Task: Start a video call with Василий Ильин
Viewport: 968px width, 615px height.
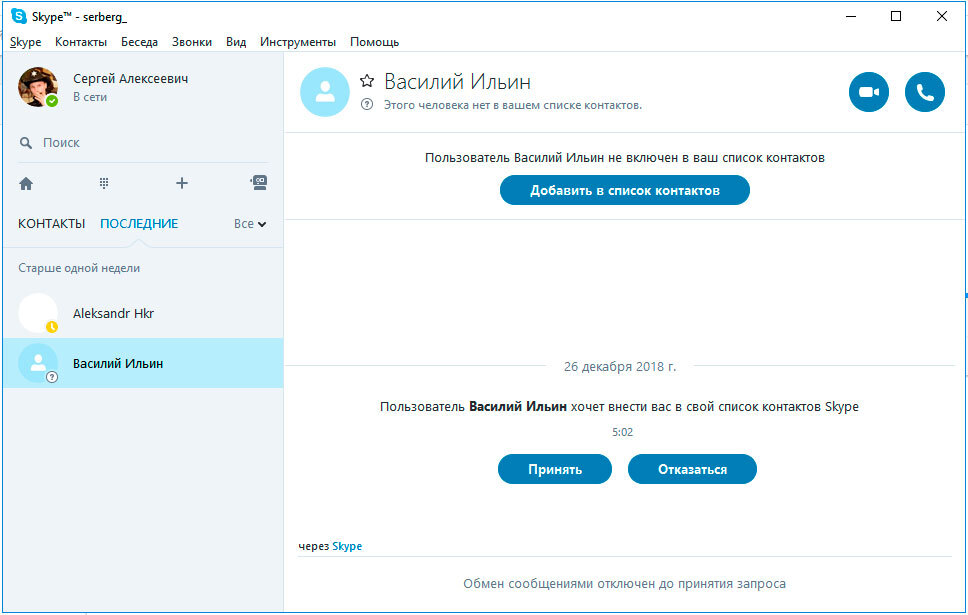Action: coord(868,92)
